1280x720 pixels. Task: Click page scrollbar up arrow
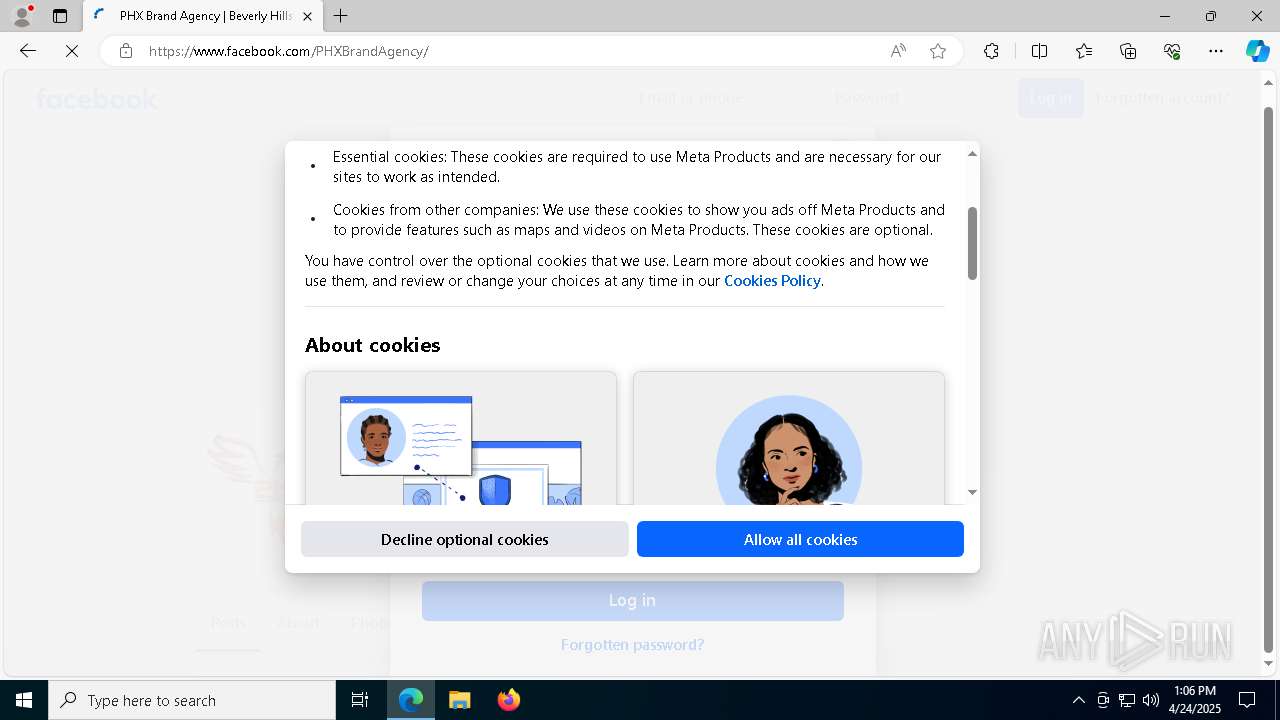click(1269, 83)
